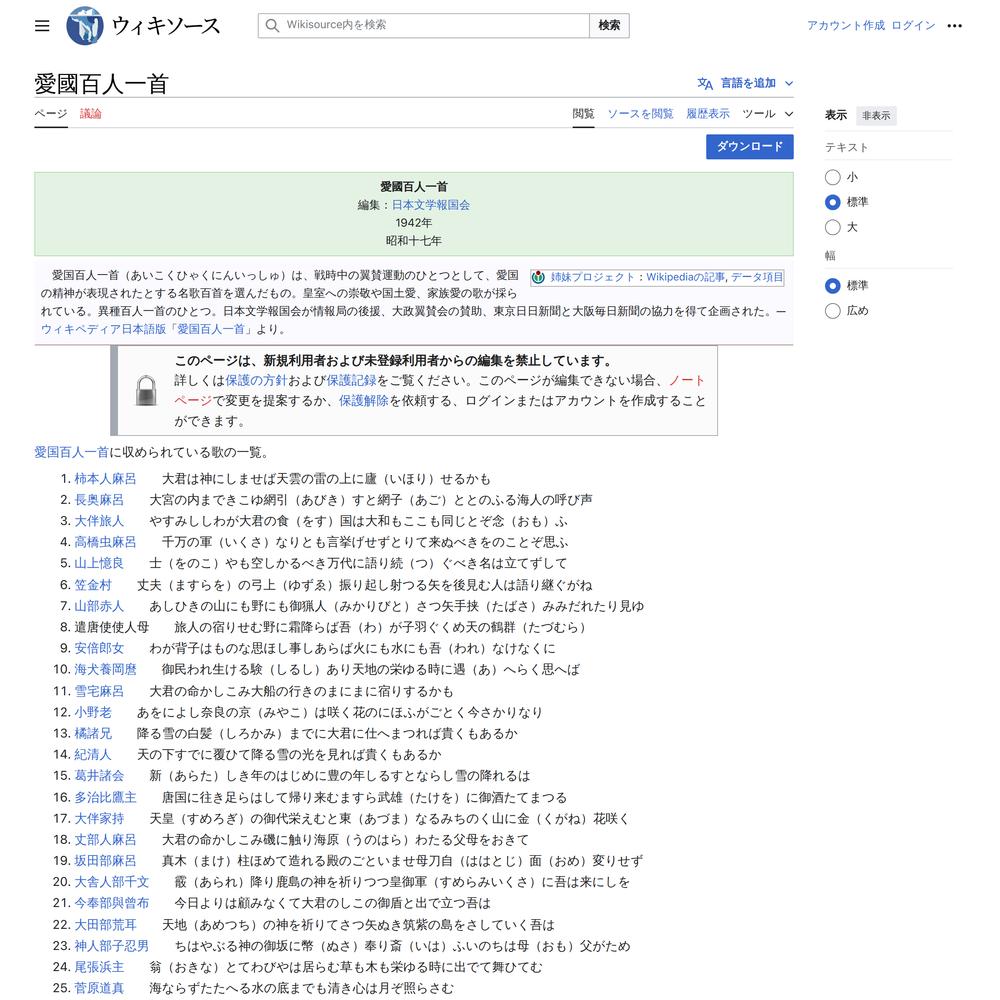This screenshot has width=1000, height=1000.
Task: Open poet link 笠金村
Action: tap(92, 585)
